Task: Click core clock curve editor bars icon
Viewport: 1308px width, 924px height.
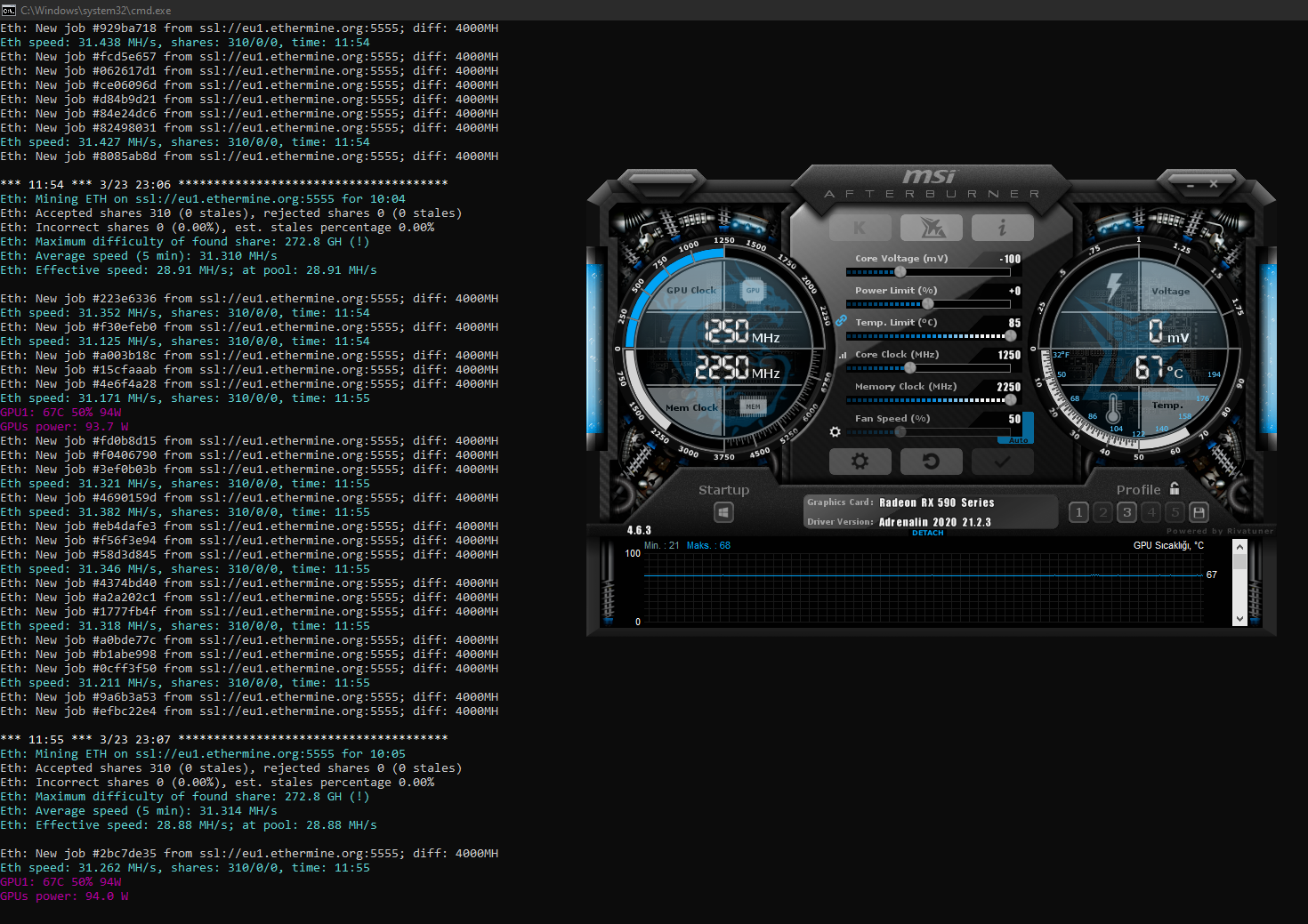Action: tap(842, 355)
